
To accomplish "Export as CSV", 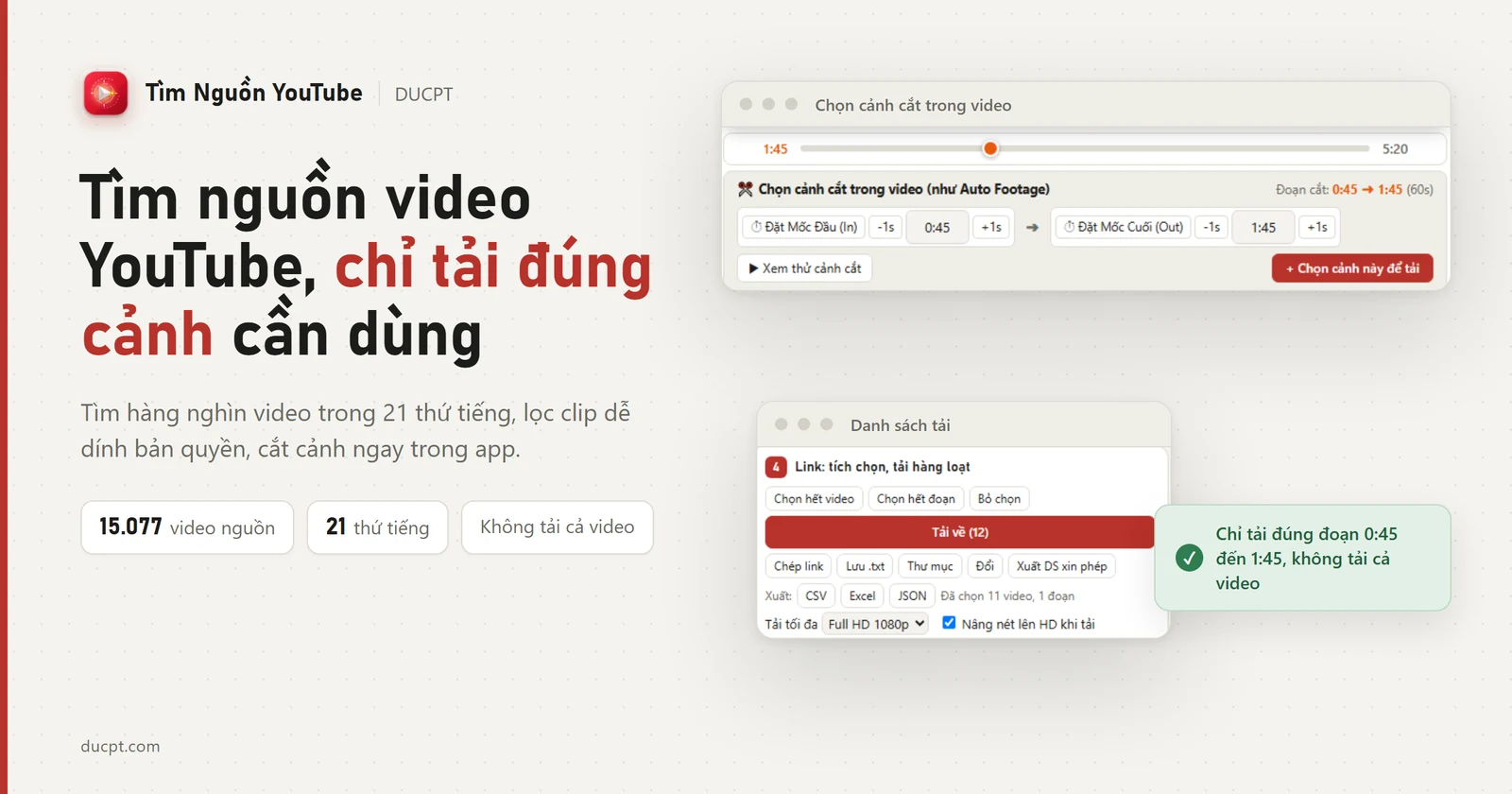I will click(816, 595).
